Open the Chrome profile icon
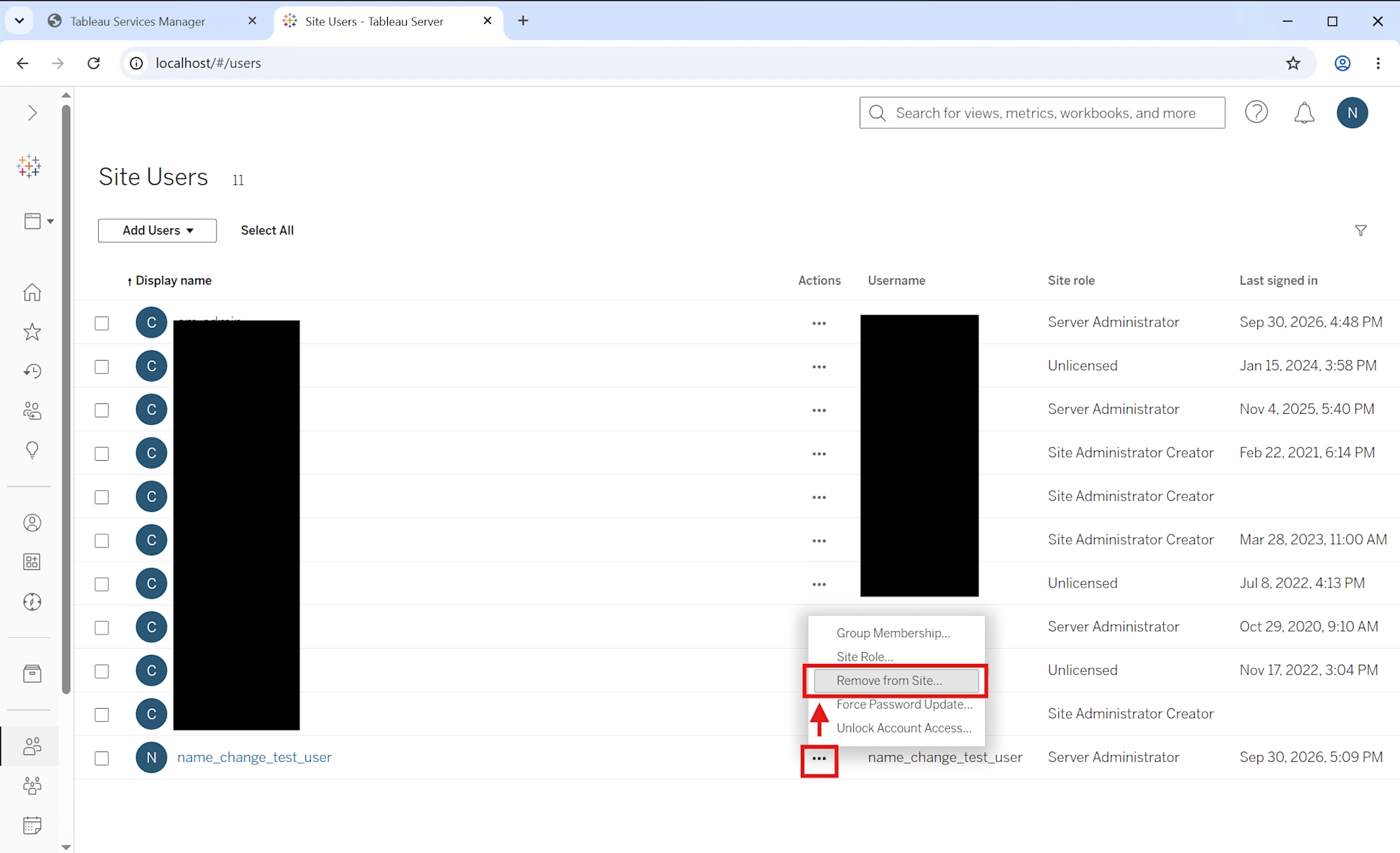The height and width of the screenshot is (853, 1400). [1342, 63]
